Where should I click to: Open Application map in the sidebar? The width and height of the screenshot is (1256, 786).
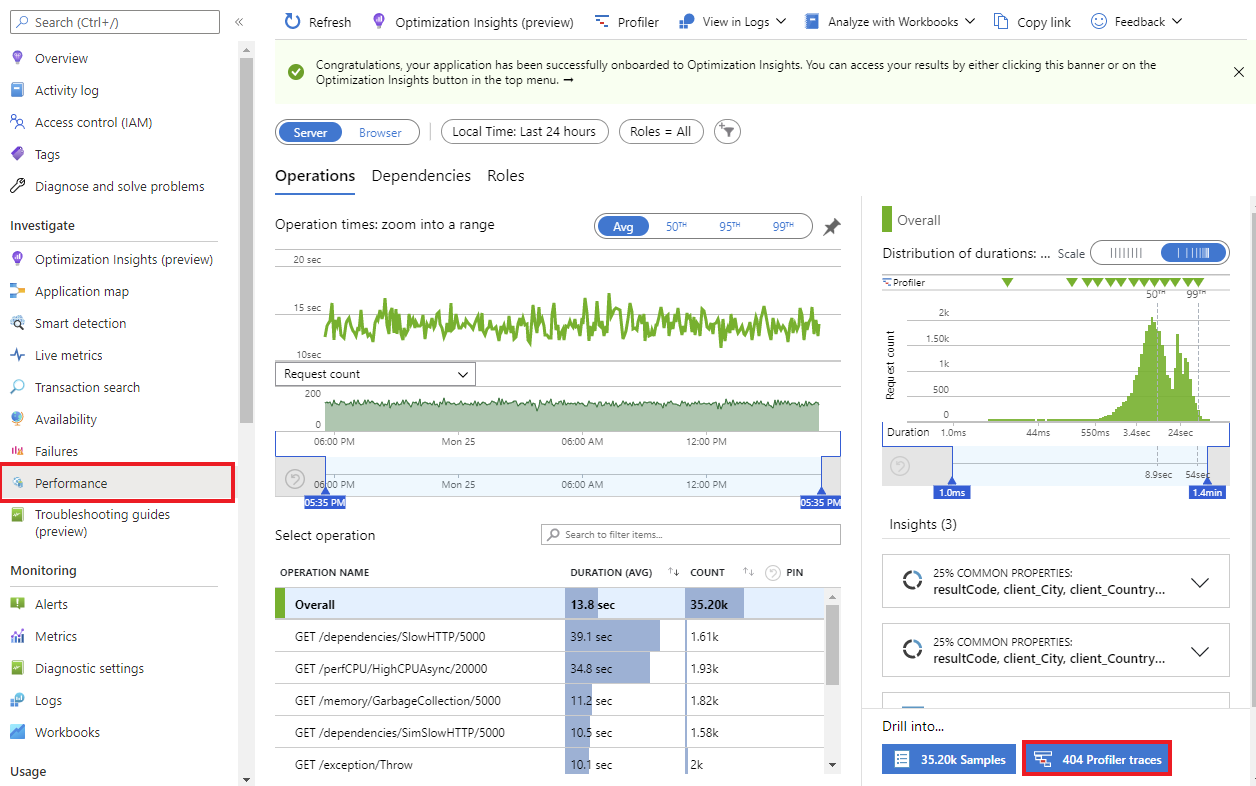96,291
